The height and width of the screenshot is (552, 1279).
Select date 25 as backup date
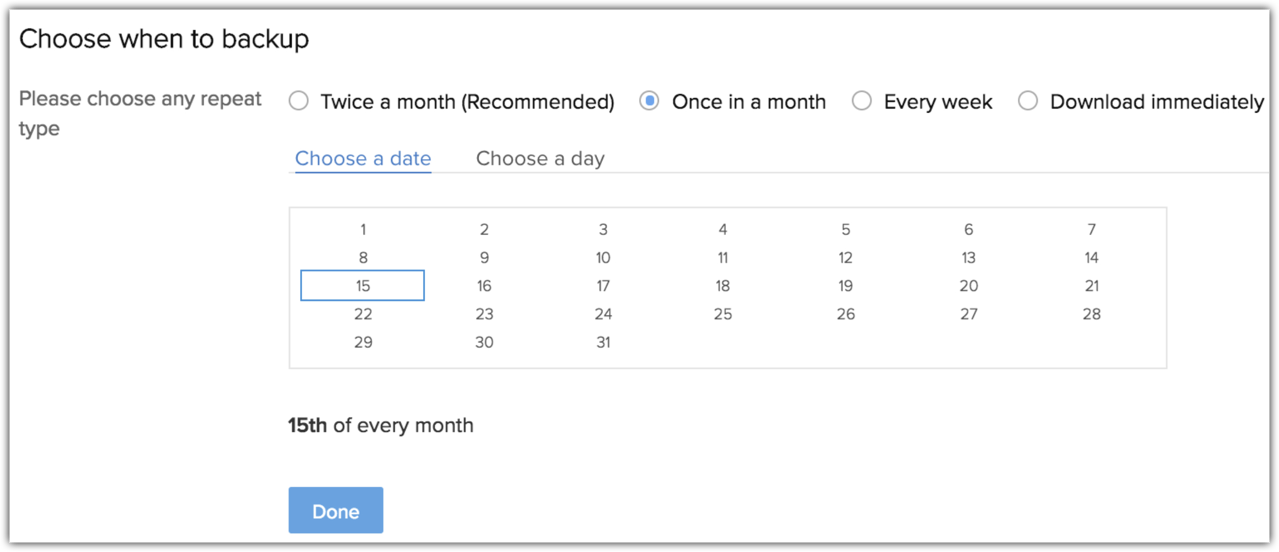723,314
